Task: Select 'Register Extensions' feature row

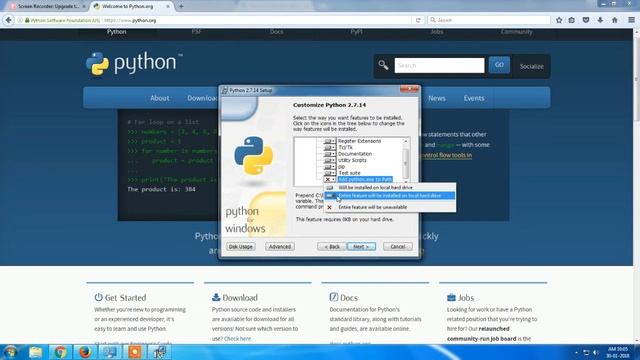Action: click(359, 141)
